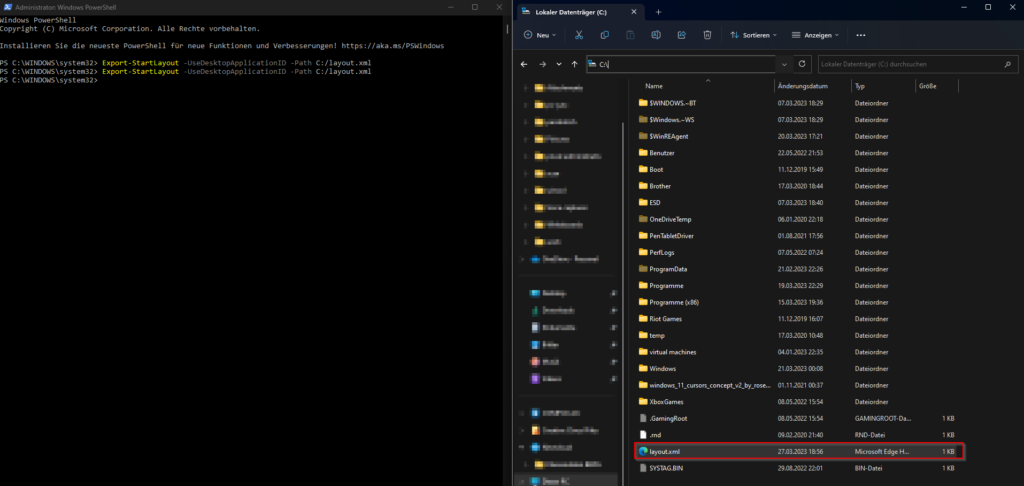The width and height of the screenshot is (1024, 486).
Task: Add a new Explorer tab with plus button
Action: [658, 12]
